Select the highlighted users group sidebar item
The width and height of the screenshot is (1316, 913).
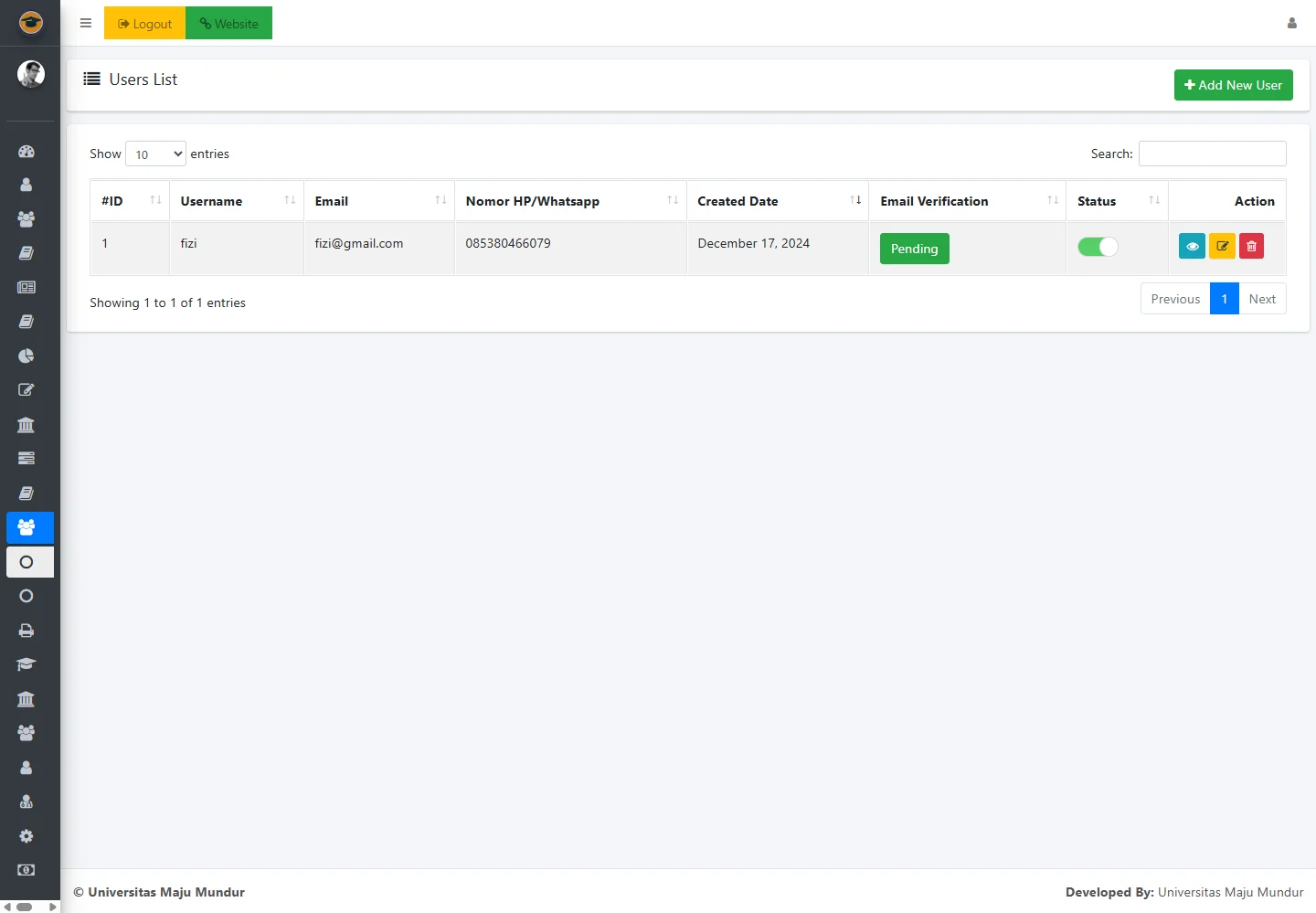click(30, 527)
